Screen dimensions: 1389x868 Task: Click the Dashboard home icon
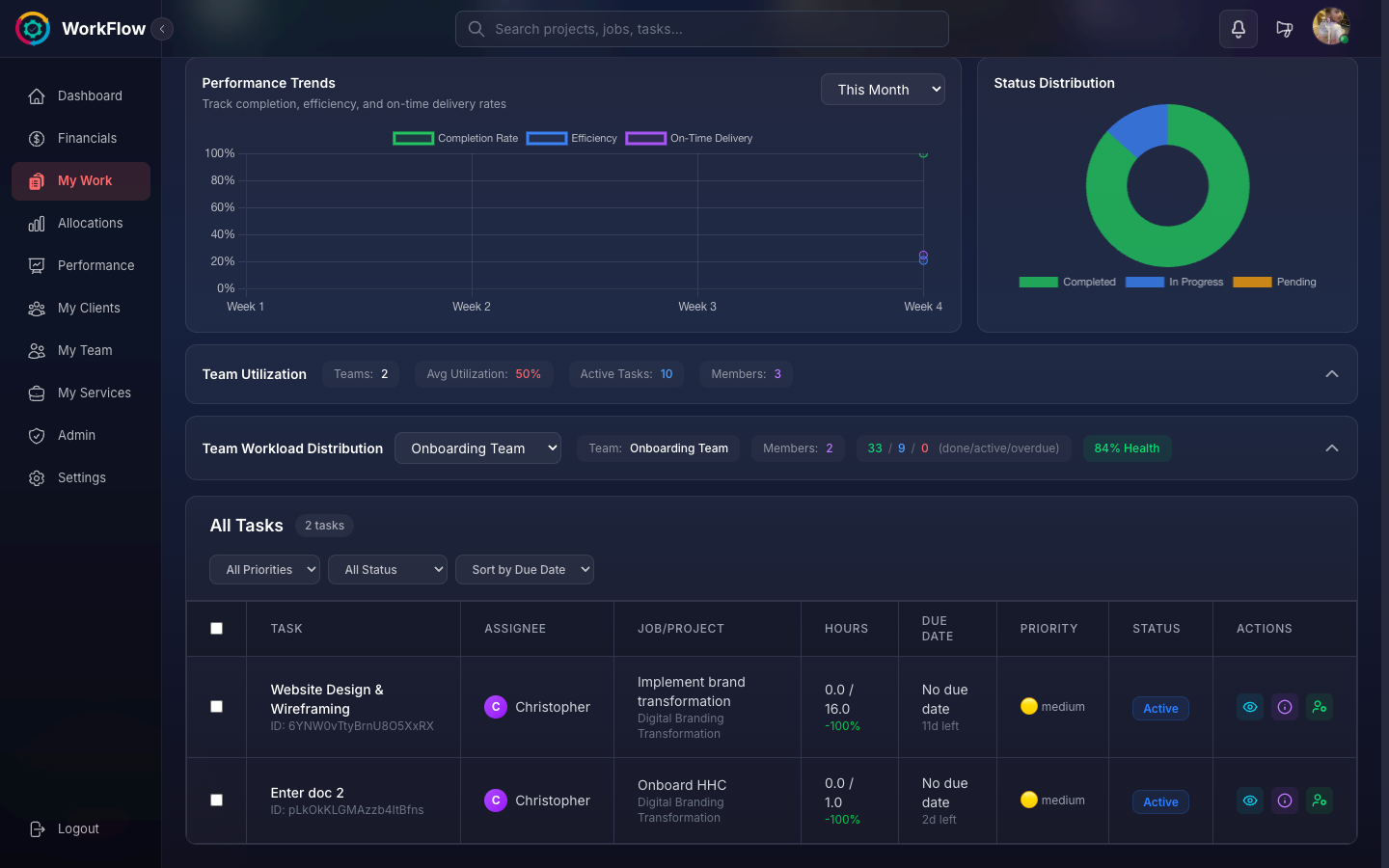click(37, 95)
